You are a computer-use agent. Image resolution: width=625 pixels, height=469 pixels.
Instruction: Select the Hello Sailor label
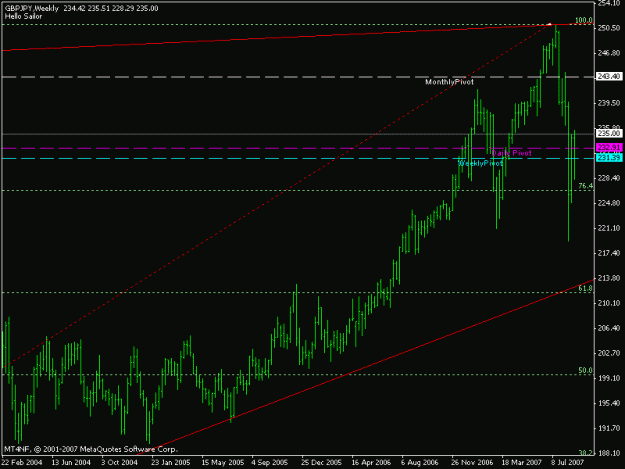coord(23,16)
